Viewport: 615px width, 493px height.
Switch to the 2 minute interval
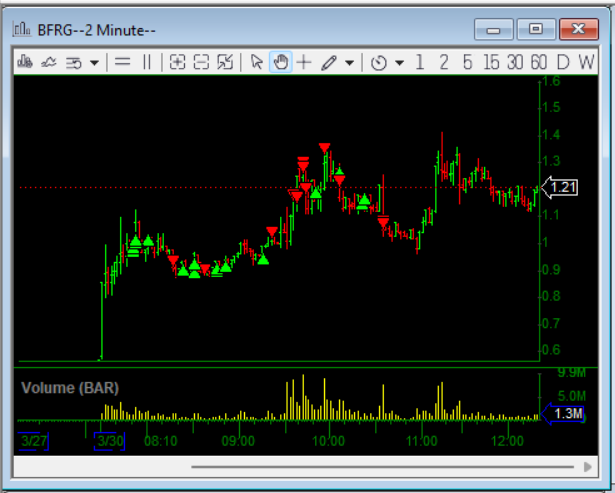(444, 62)
